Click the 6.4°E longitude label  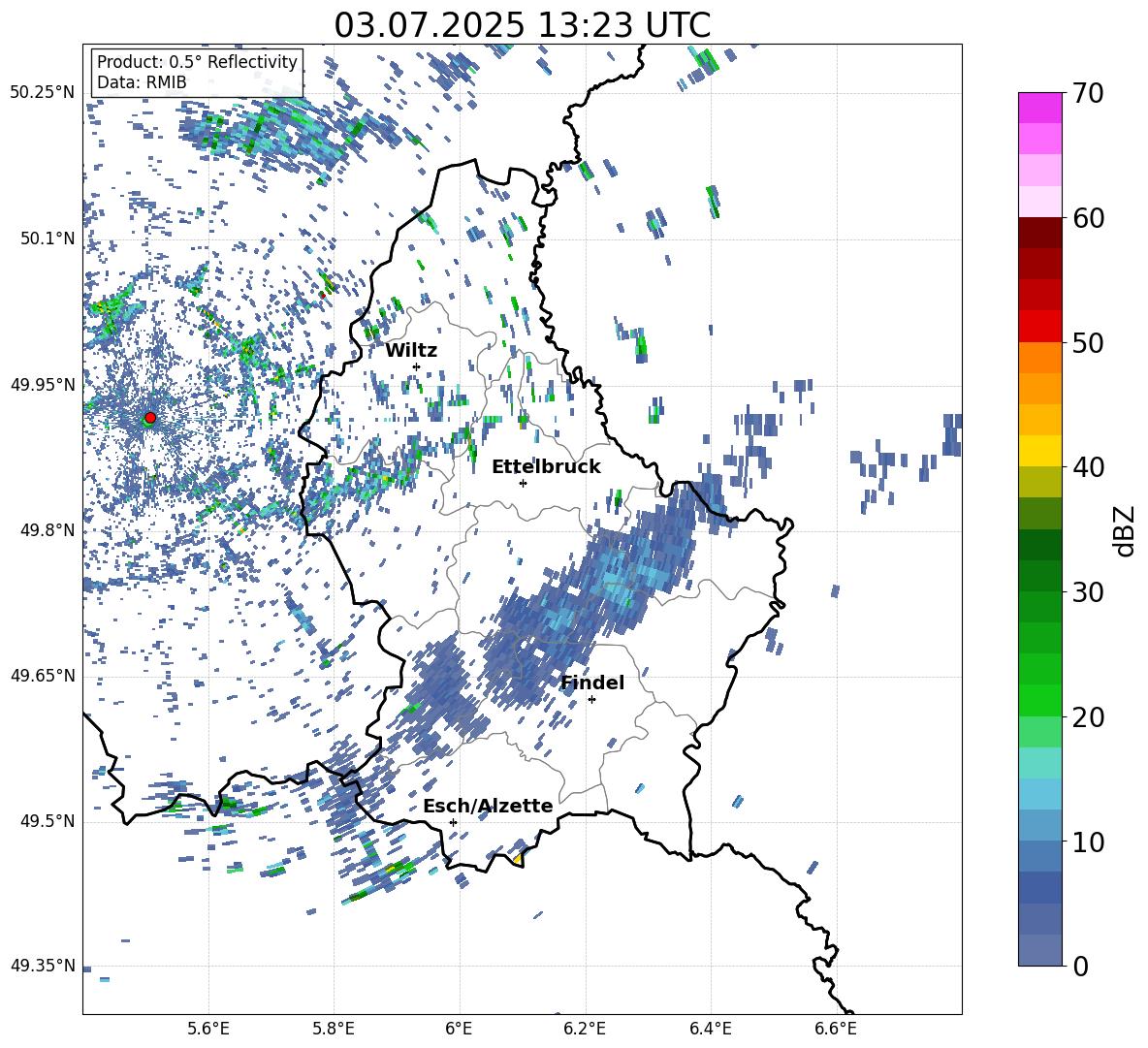(710, 1029)
